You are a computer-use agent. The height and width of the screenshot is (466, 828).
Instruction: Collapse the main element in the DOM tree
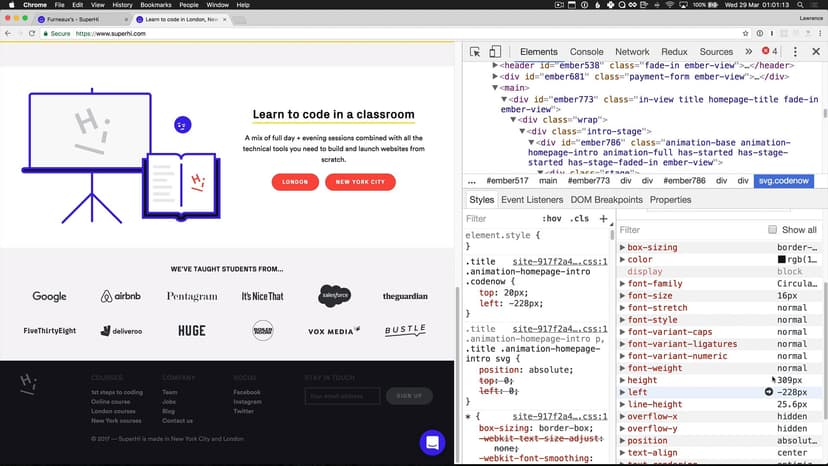(495, 88)
